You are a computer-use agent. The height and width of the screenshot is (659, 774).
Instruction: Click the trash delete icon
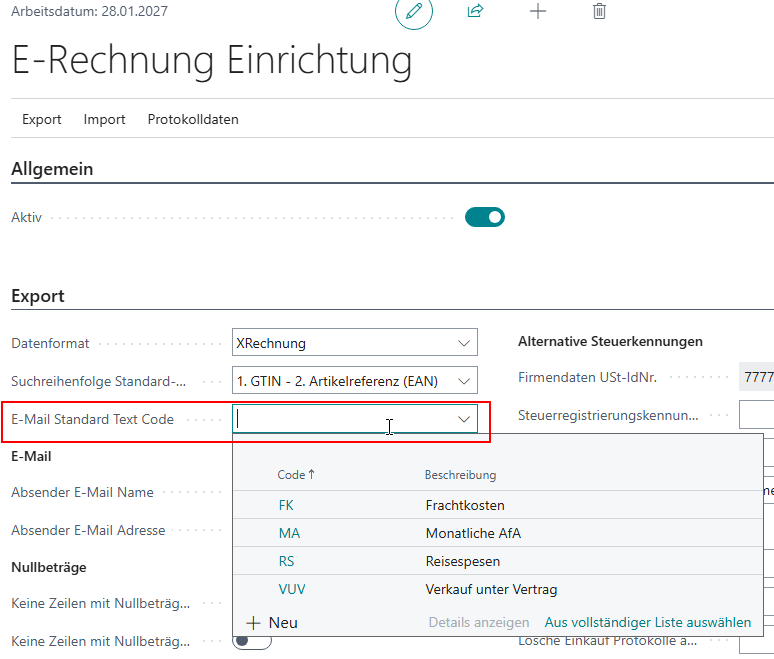point(599,12)
